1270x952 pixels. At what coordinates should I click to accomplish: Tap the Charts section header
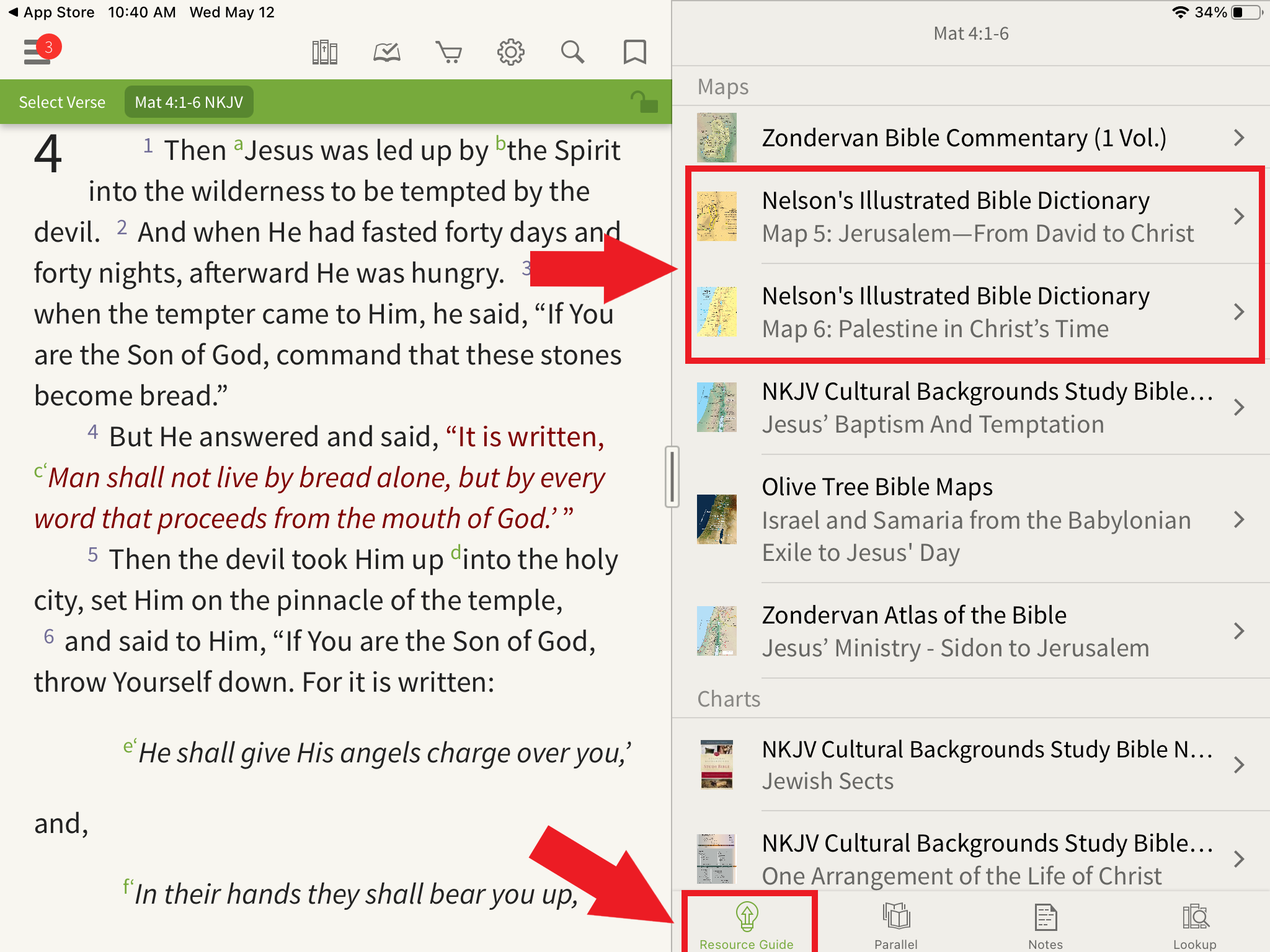point(729,699)
